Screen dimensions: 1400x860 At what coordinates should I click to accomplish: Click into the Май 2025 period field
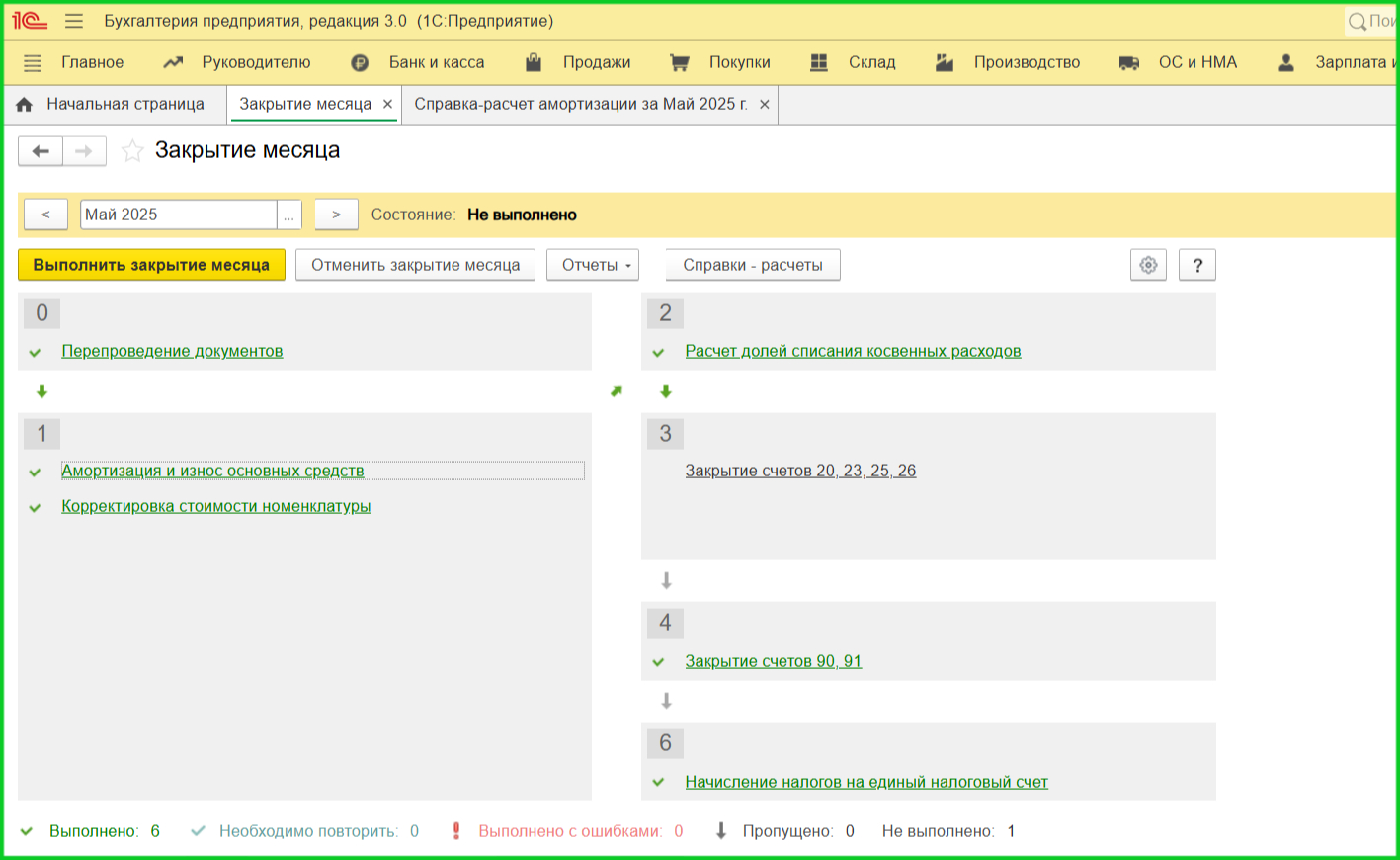coord(178,215)
